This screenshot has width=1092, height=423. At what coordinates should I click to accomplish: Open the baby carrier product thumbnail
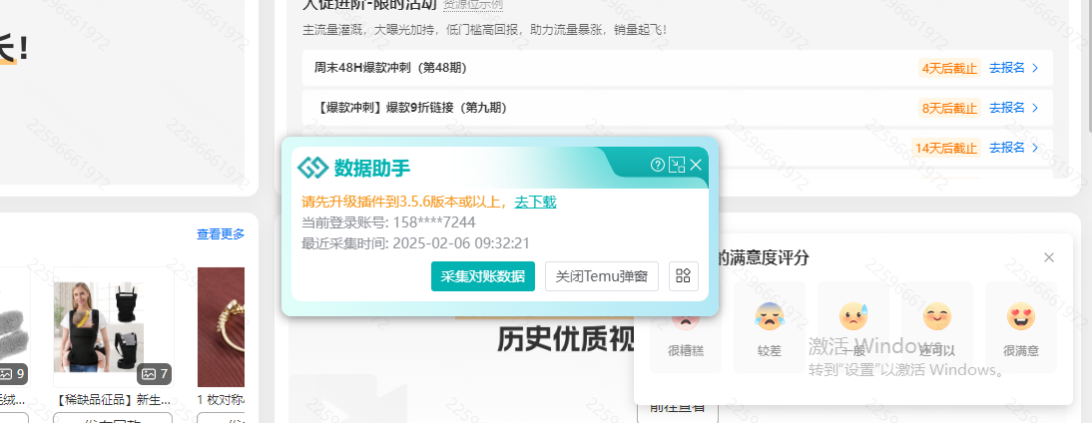(114, 327)
